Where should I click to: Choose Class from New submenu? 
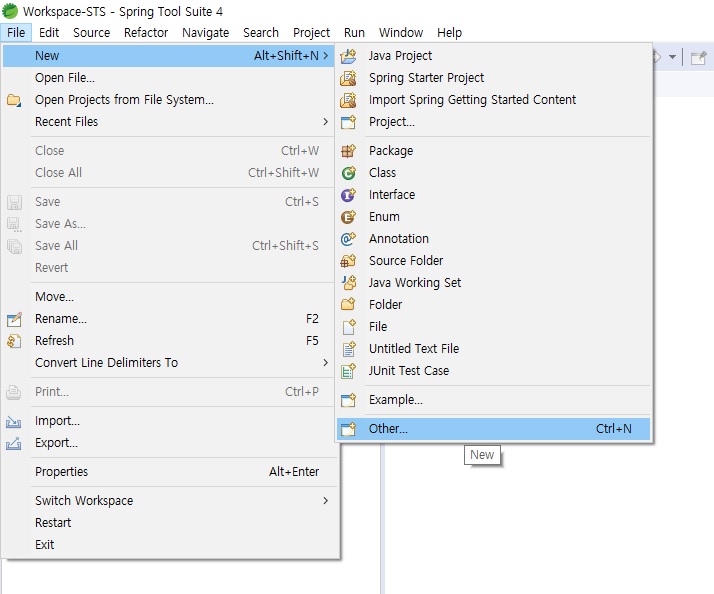click(x=494, y=173)
